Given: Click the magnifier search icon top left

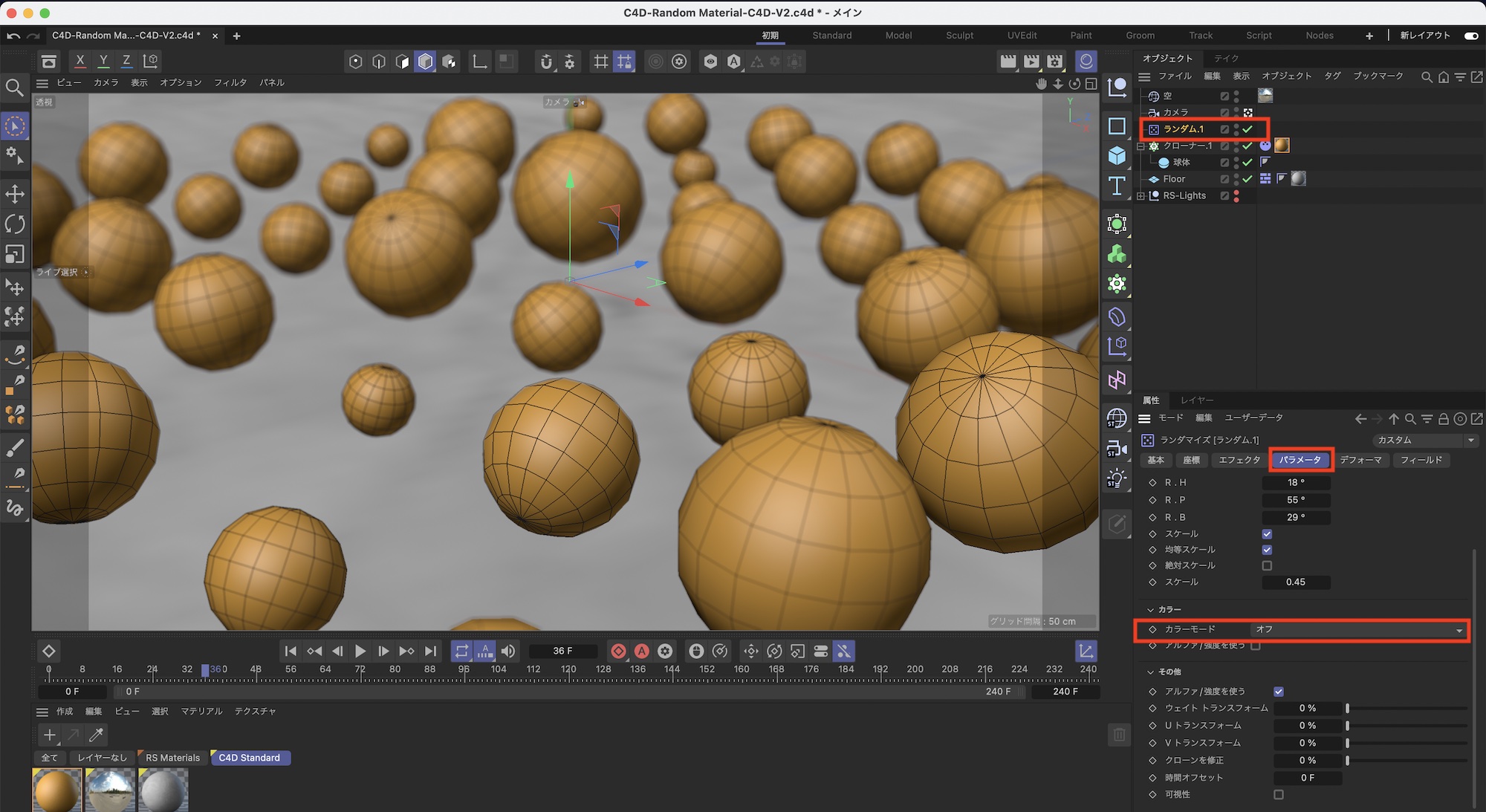Looking at the screenshot, I should pos(14,88).
